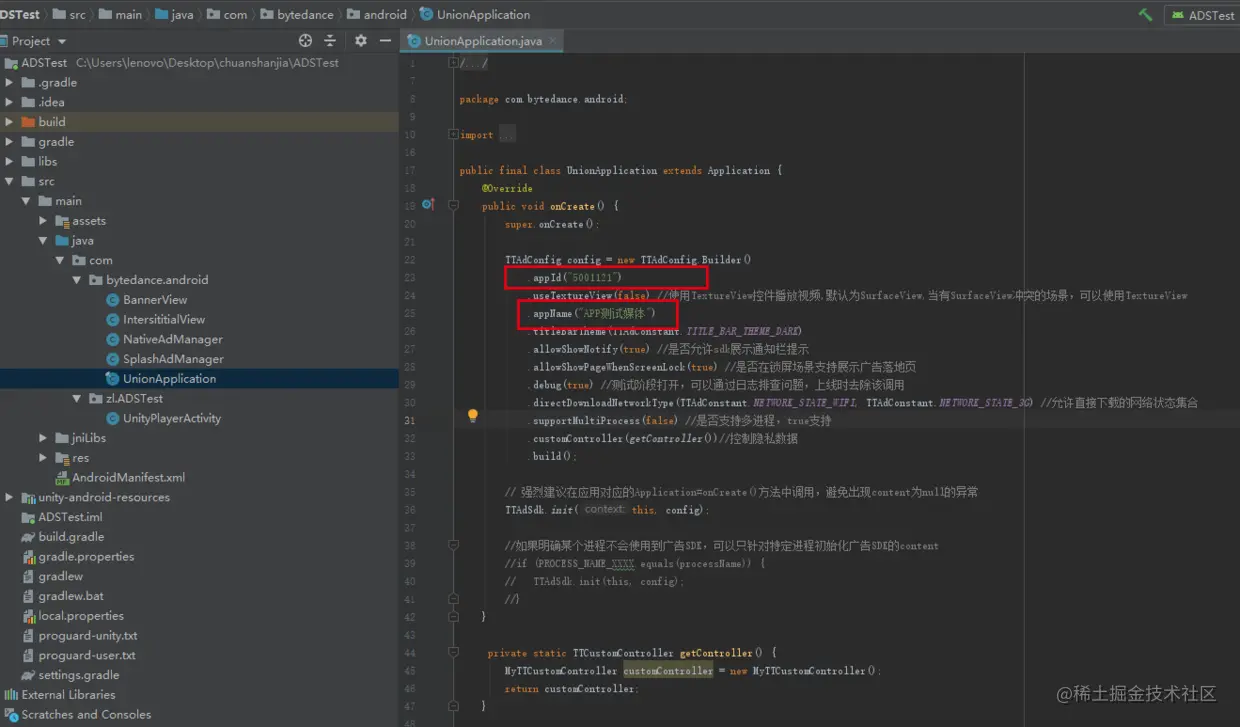Expand the libs folder arrow
The height and width of the screenshot is (727, 1240).
[9, 162]
